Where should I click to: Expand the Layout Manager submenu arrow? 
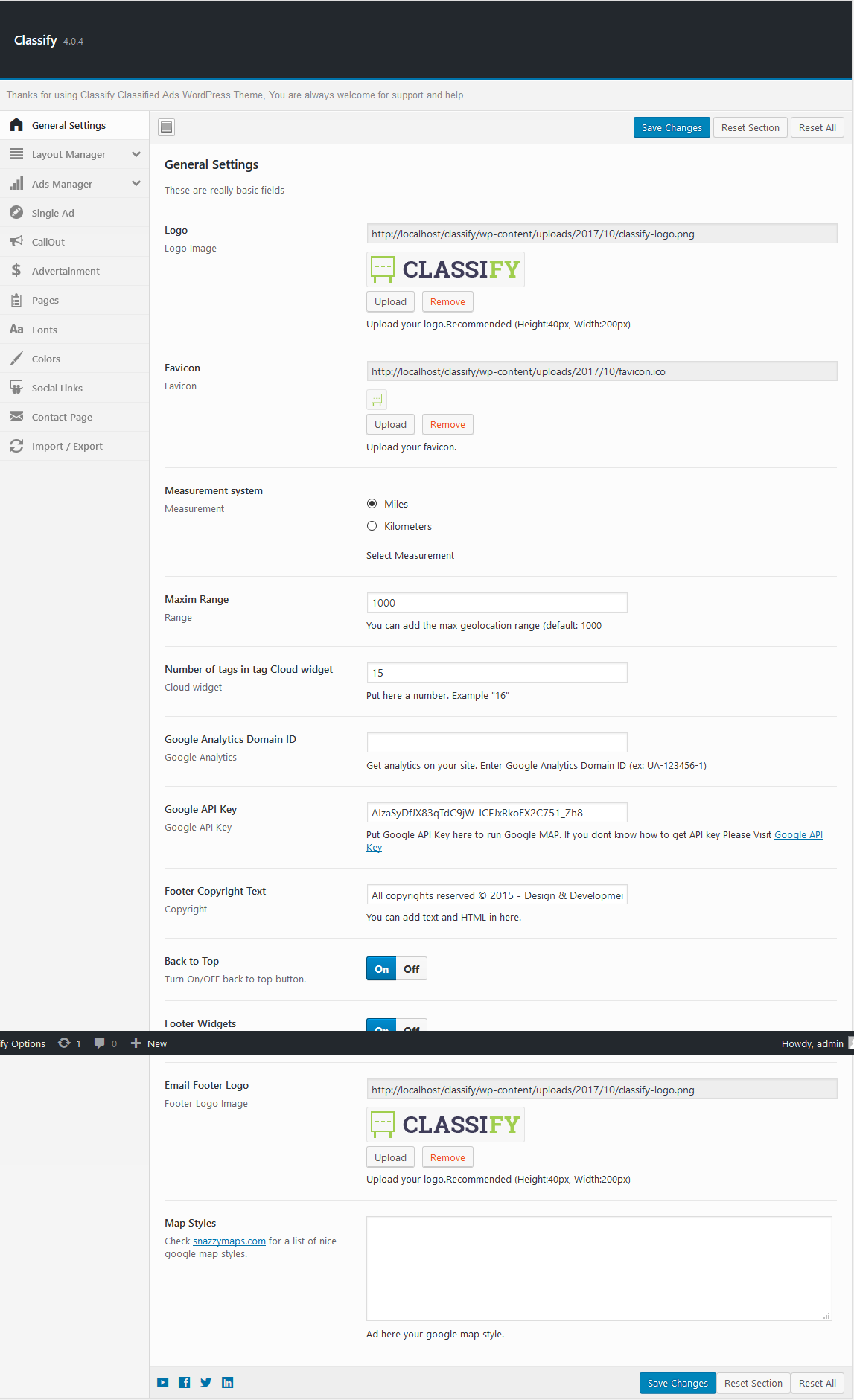tap(136, 154)
